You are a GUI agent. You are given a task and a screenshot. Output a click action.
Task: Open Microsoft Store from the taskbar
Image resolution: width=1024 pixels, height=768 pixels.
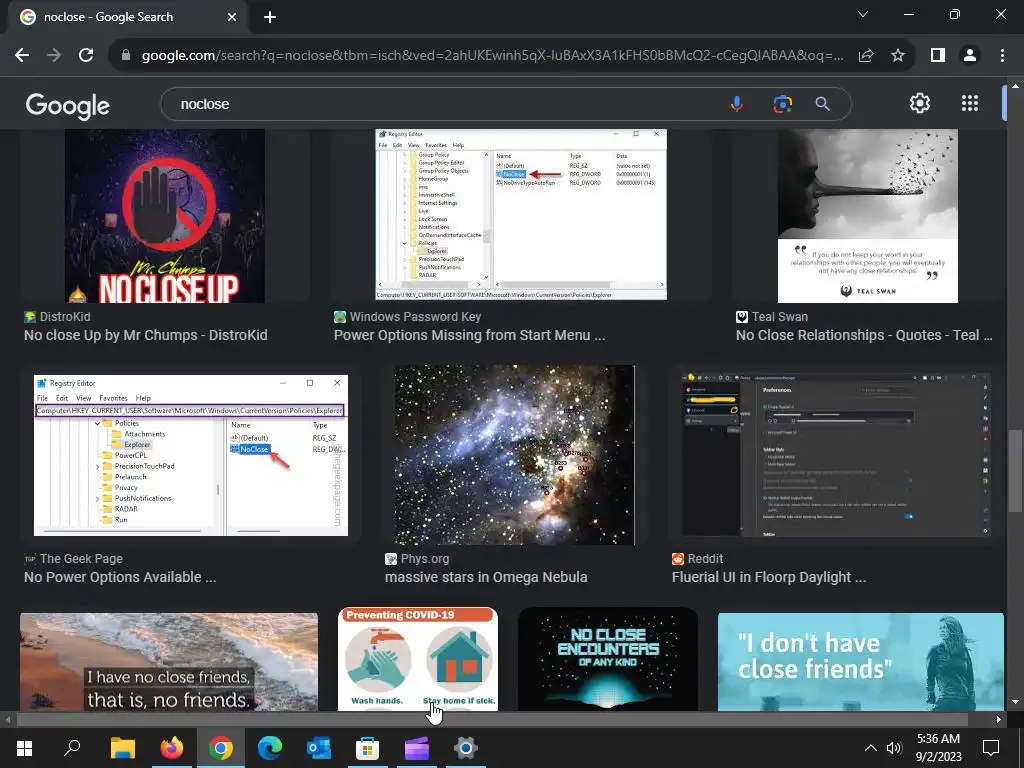368,748
